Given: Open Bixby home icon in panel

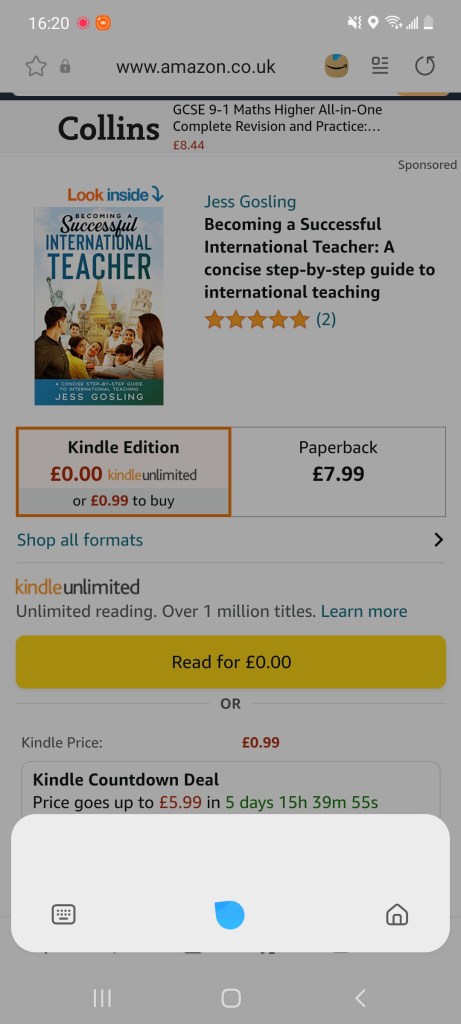Looking at the screenshot, I should pos(397,914).
